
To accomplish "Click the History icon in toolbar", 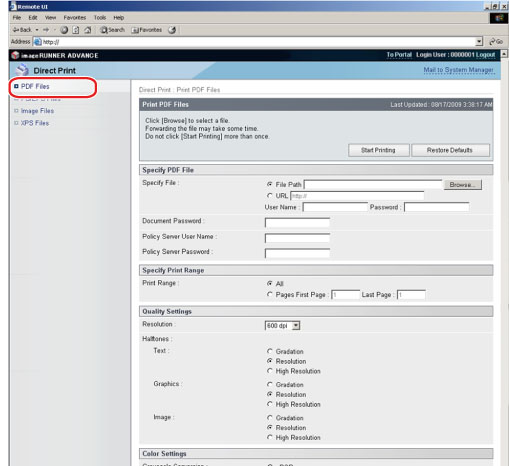I will click(172, 30).
